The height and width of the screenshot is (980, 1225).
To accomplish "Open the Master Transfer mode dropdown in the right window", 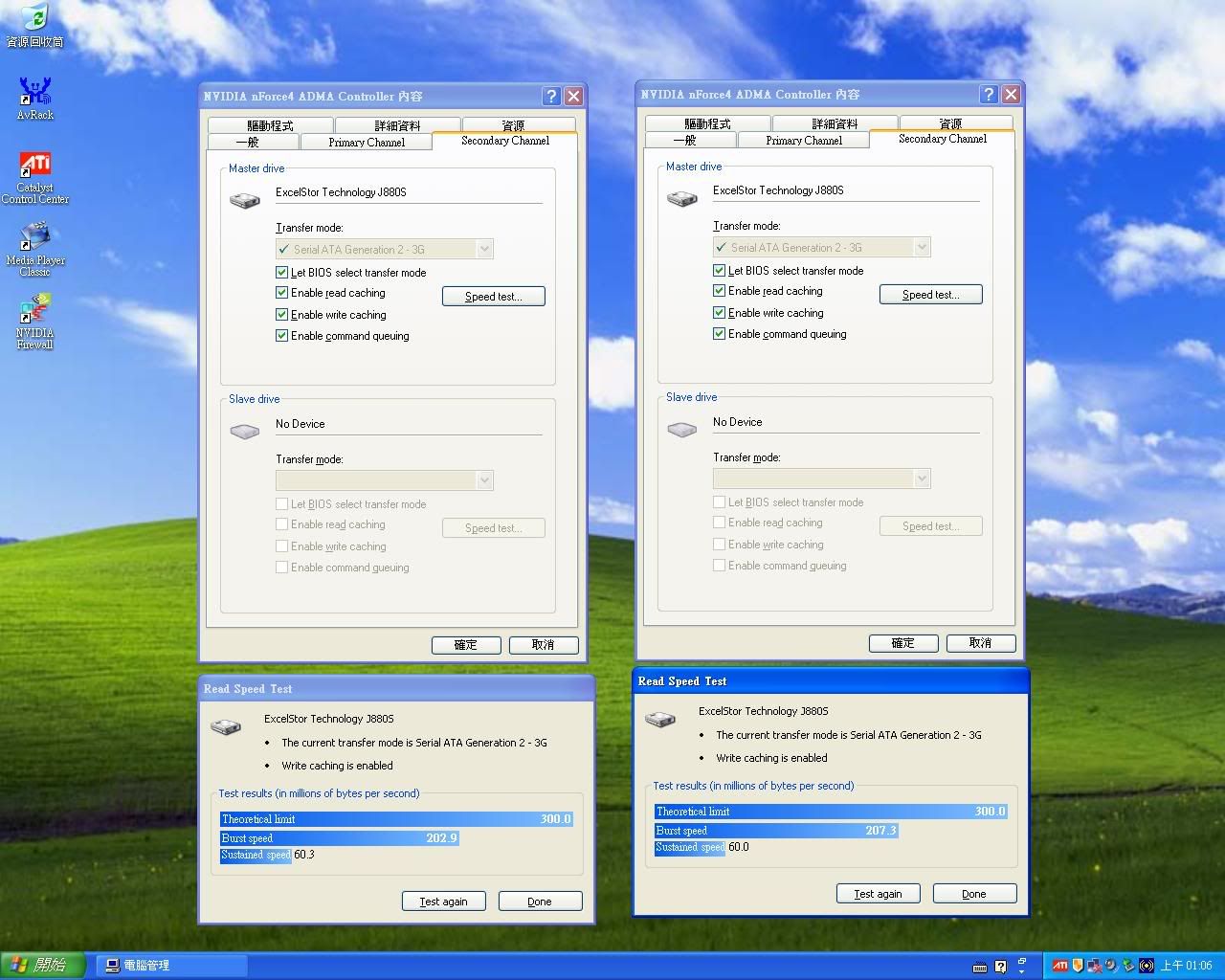I will 822,247.
